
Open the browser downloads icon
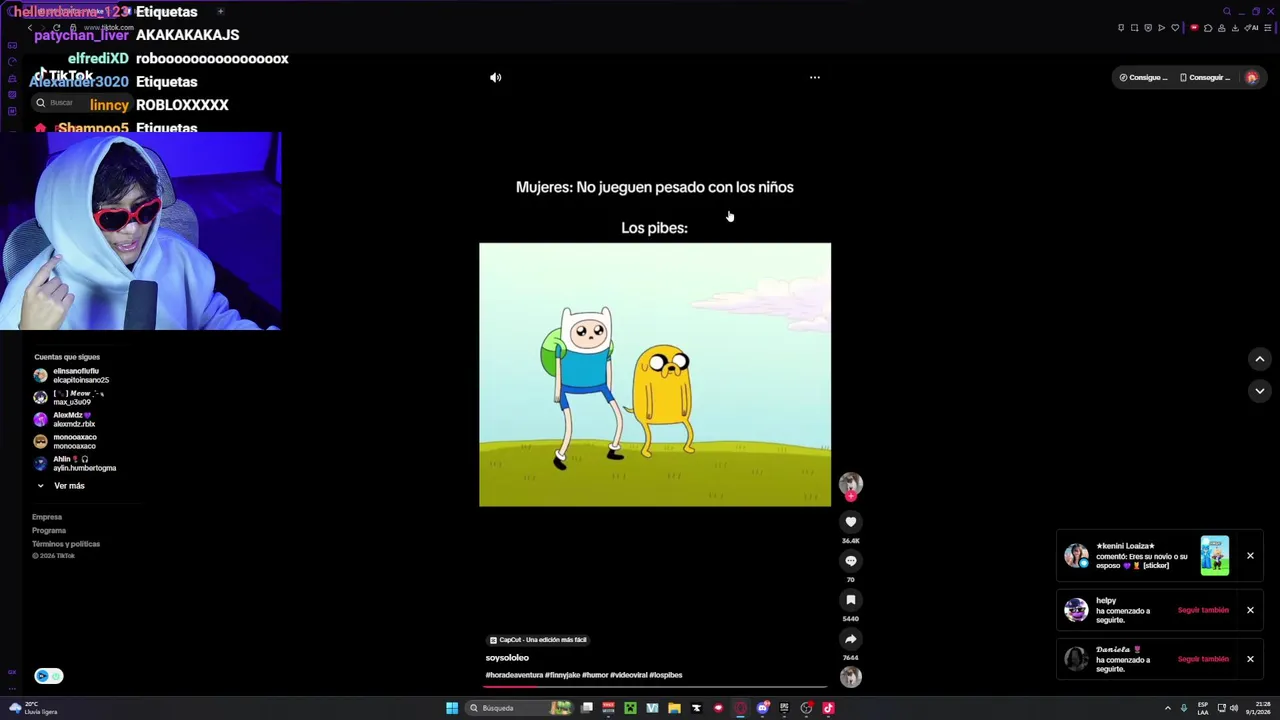point(1235,27)
